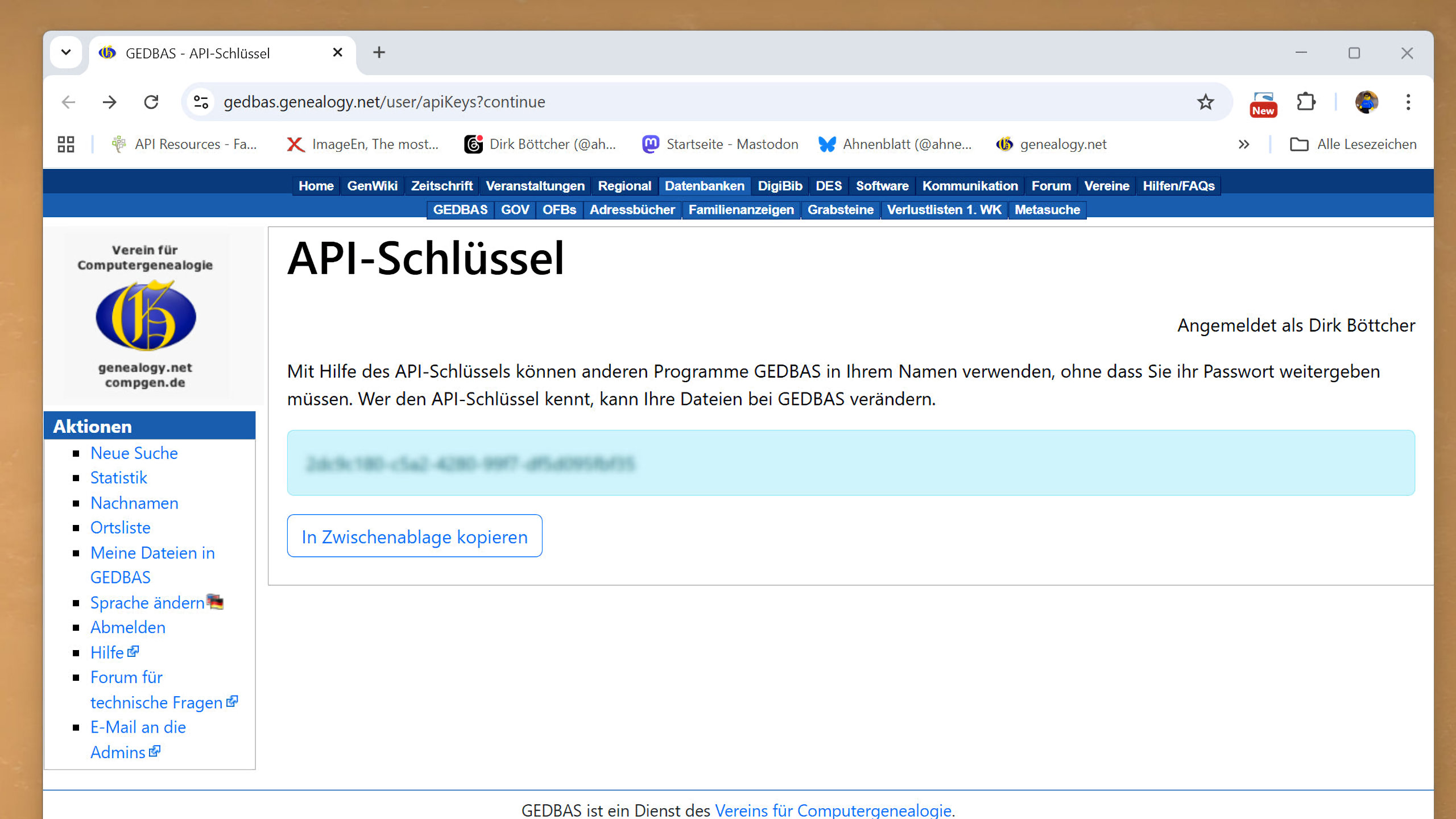Click the red New extension icon
The image size is (1456, 819).
tap(1263, 104)
